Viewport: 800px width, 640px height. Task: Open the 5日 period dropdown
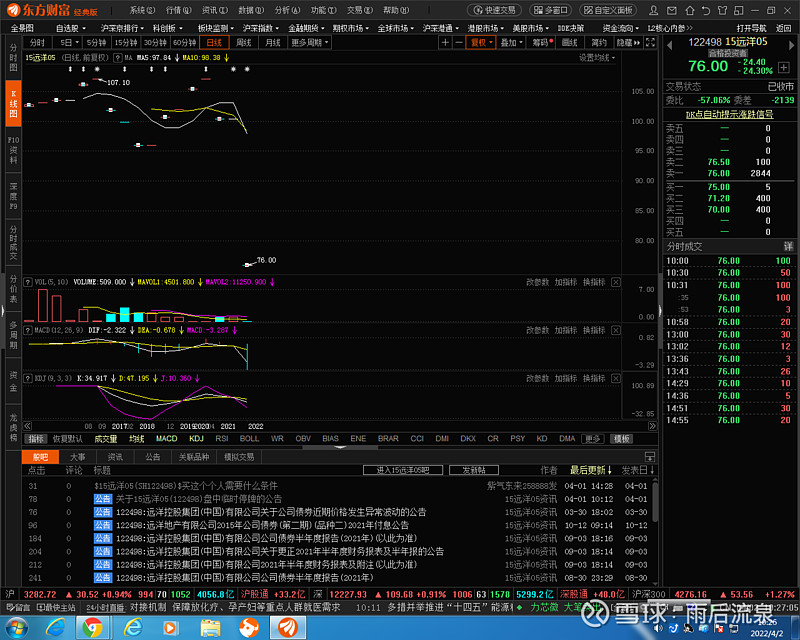pos(69,42)
